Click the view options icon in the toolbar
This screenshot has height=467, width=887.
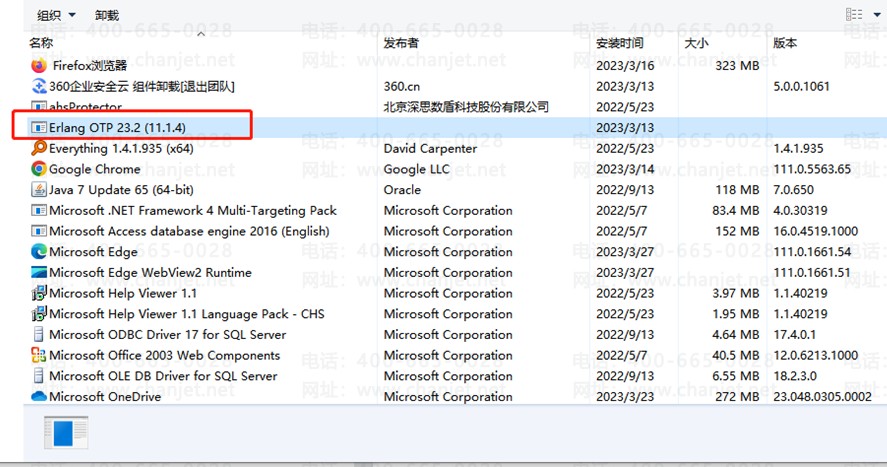pyautogui.click(x=854, y=14)
